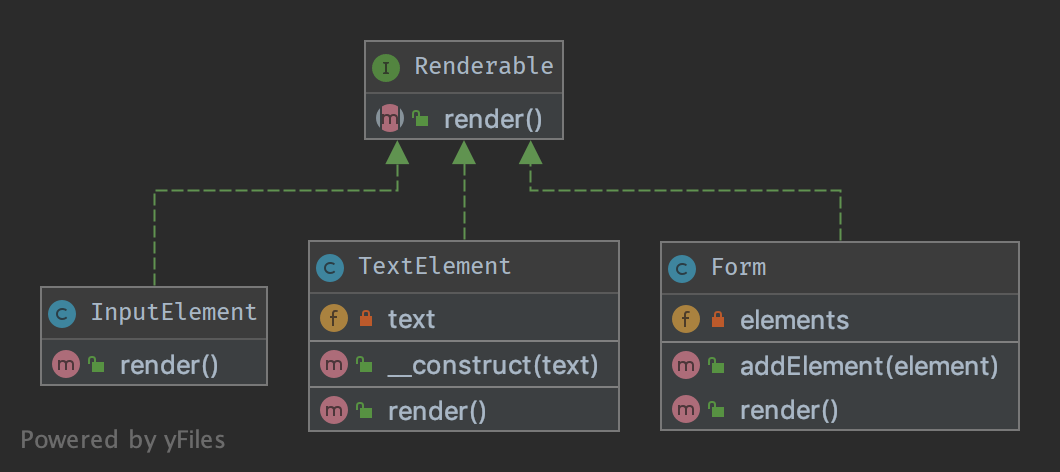Click the InputElement class icon

coord(62,313)
